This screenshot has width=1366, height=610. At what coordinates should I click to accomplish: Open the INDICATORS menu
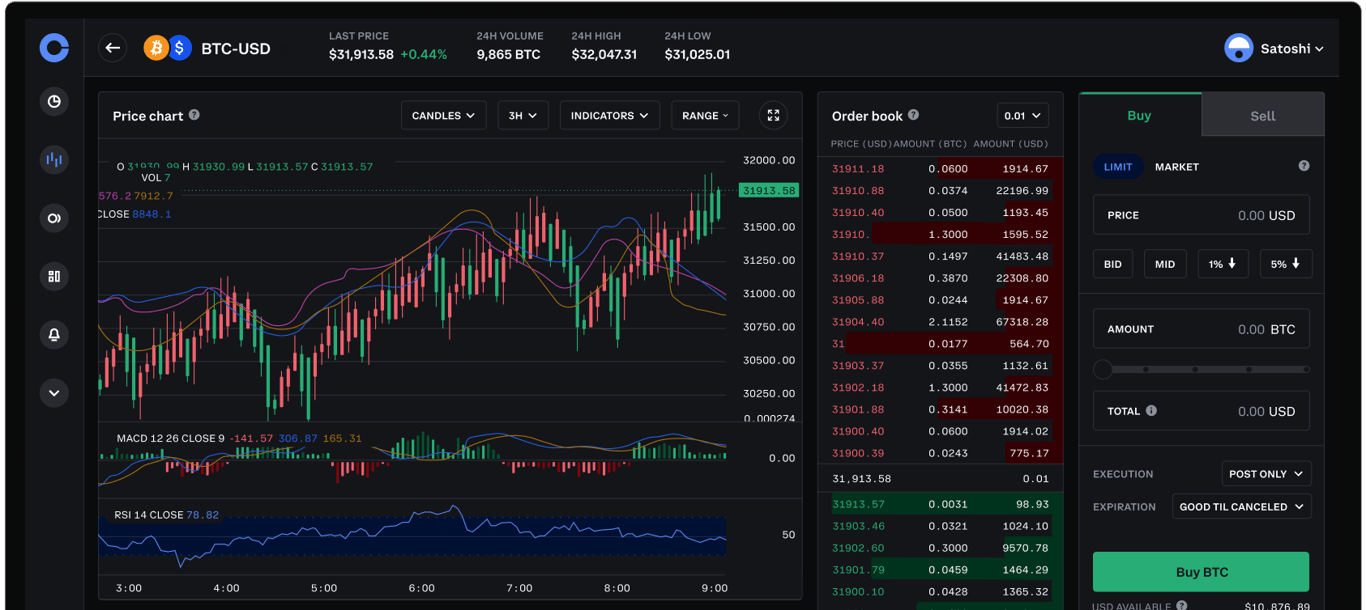coord(609,115)
